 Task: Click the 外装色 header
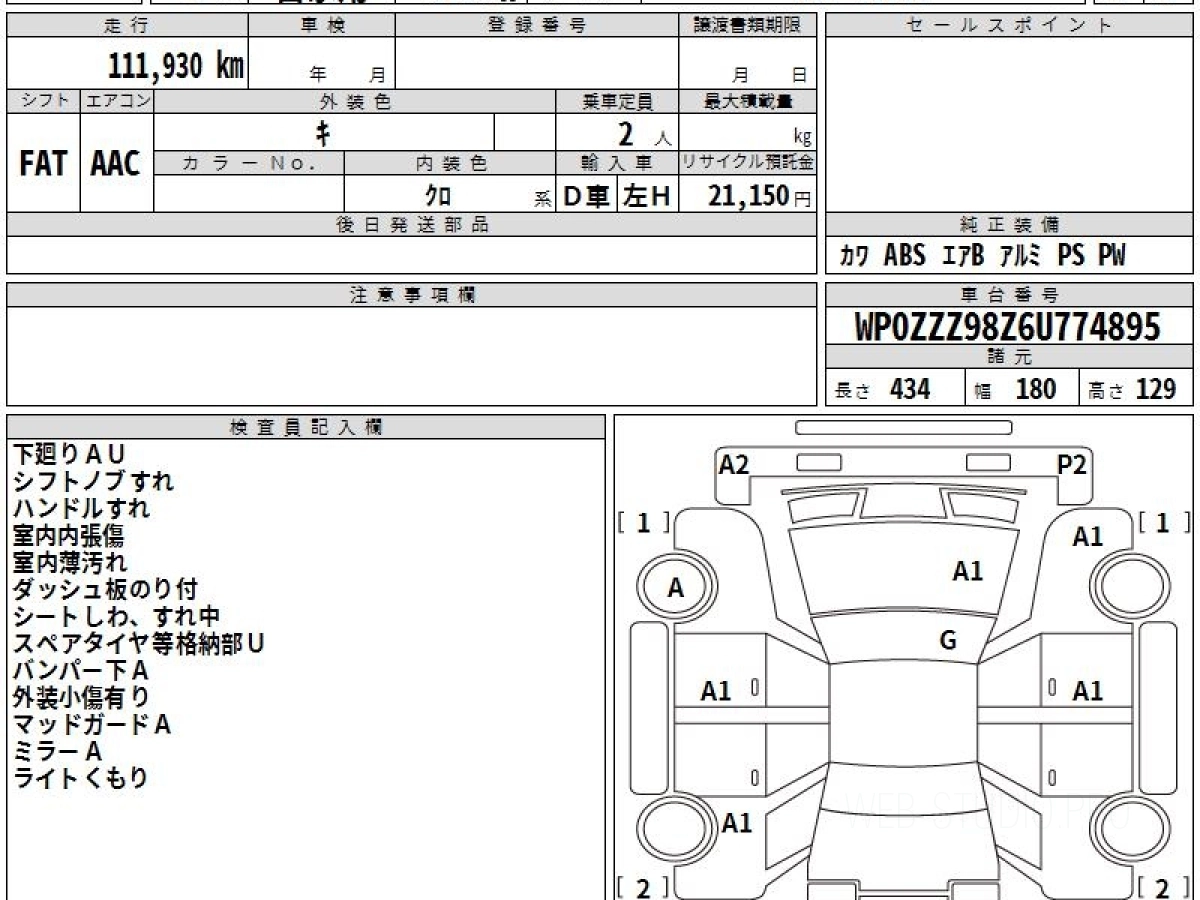(x=354, y=101)
